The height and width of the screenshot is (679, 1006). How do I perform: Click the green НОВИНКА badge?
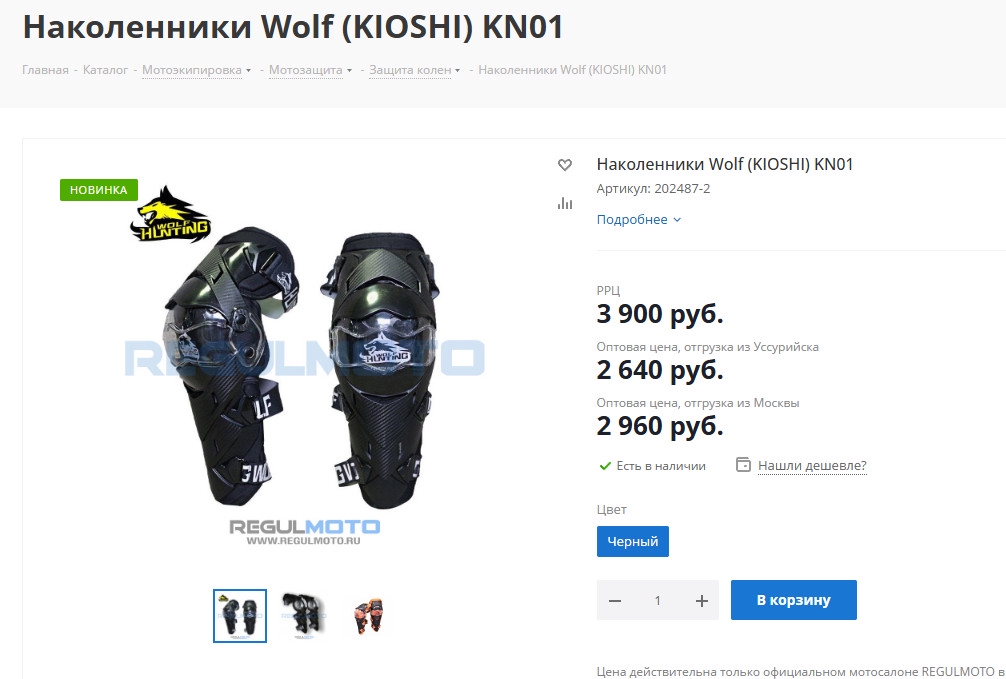[x=99, y=190]
